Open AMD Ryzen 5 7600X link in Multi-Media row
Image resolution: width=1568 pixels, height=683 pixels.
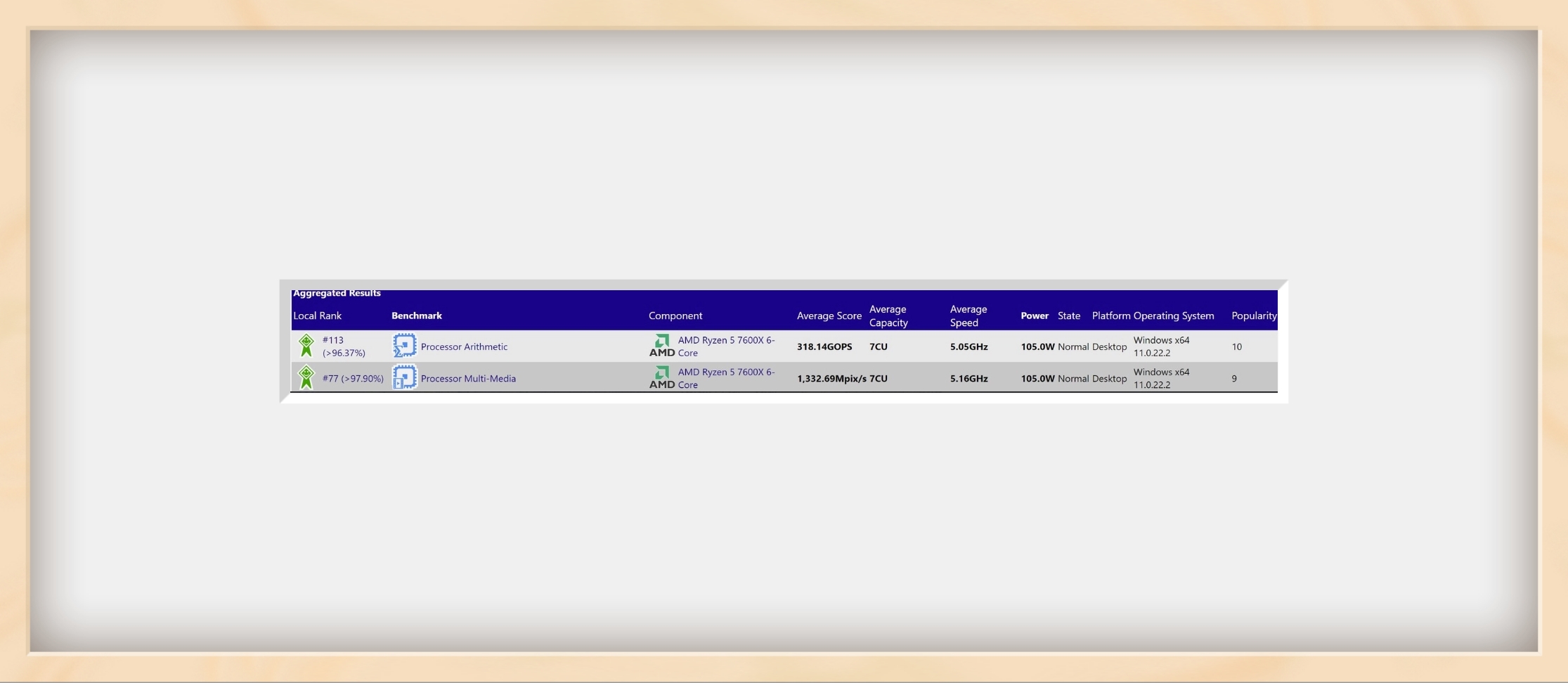tap(726, 378)
